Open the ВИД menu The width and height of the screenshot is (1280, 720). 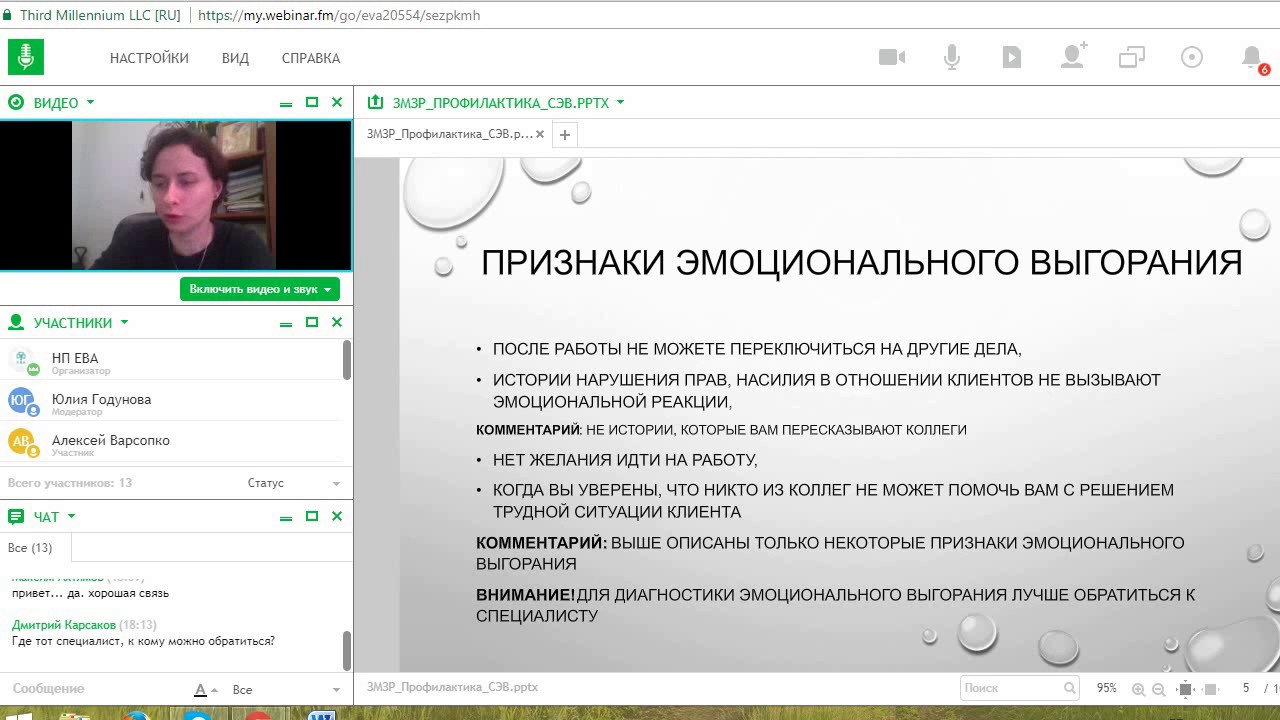(235, 58)
